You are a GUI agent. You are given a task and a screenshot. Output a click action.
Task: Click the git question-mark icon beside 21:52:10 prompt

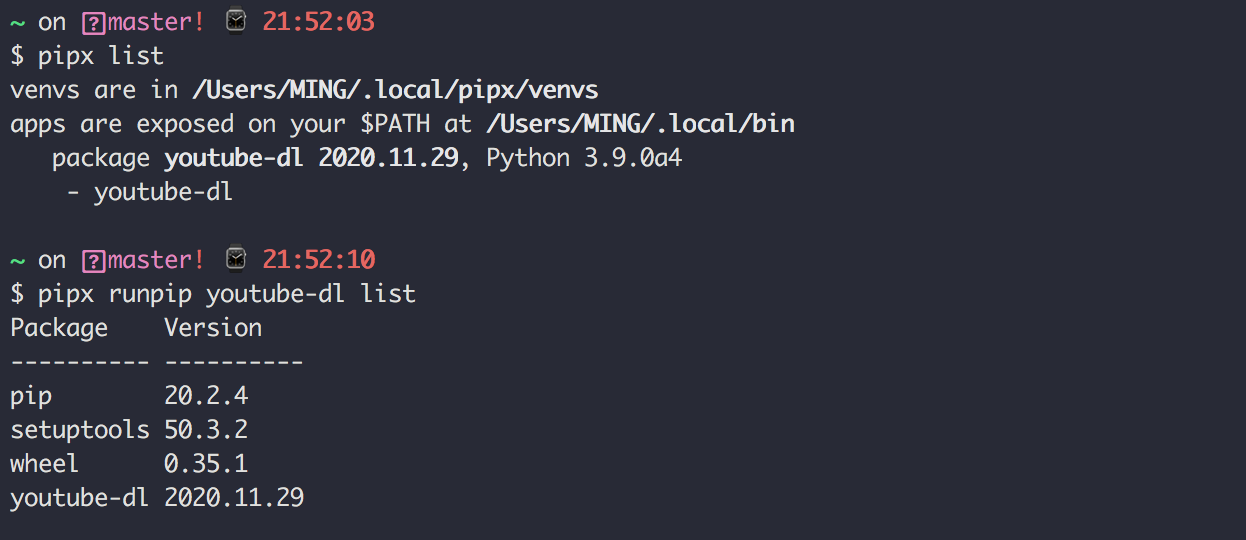93,261
